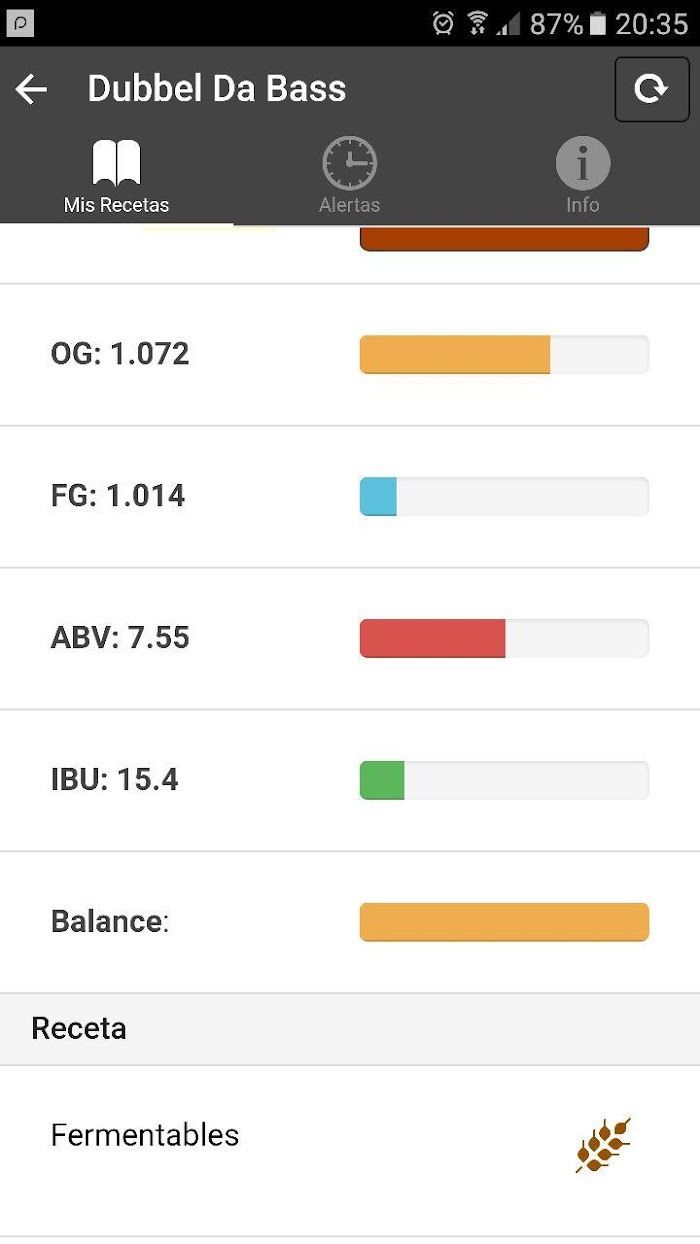Open the Info circle icon
700x1244 pixels.
tap(583, 163)
